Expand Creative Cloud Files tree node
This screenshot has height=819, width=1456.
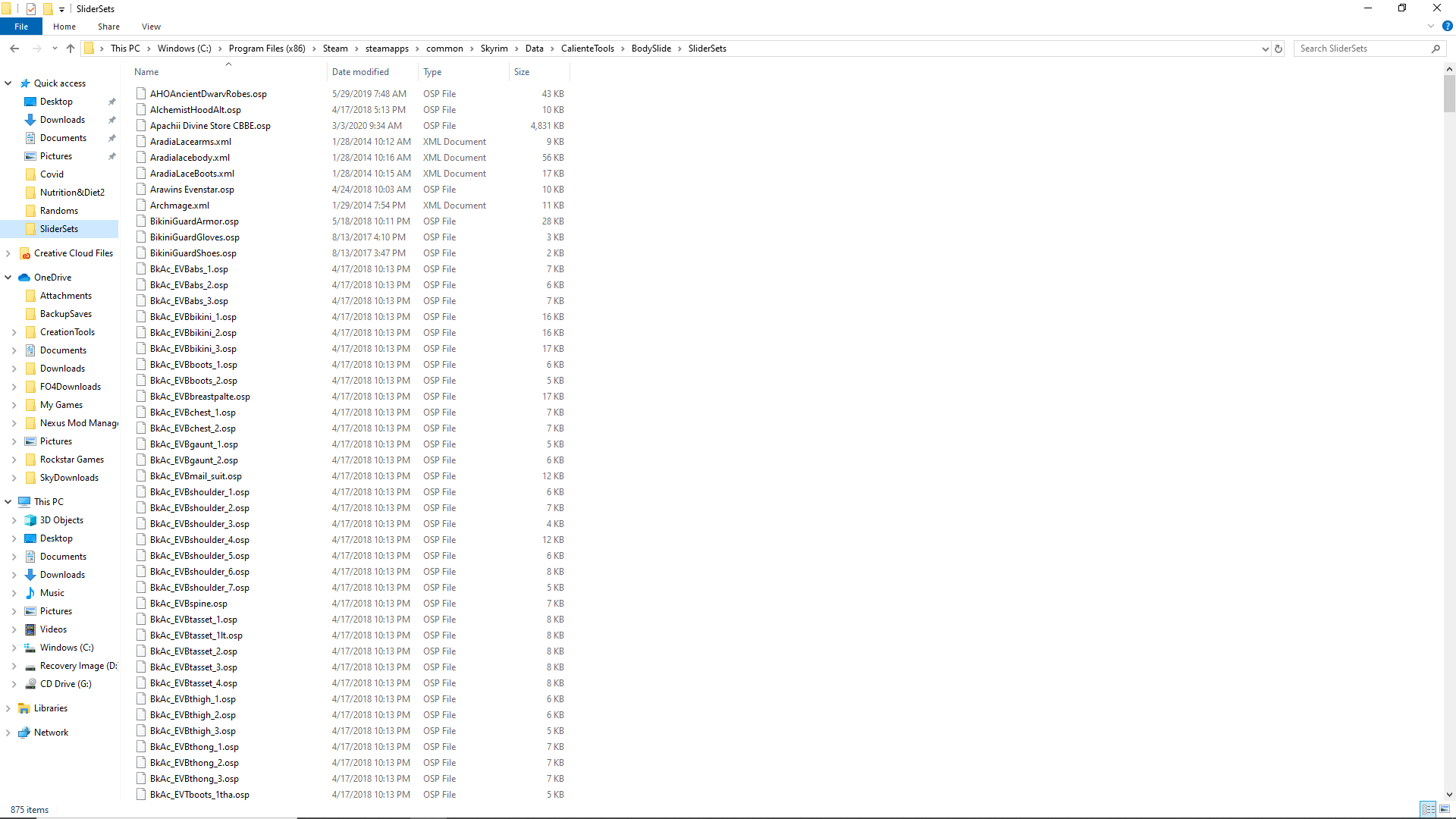click(8, 253)
